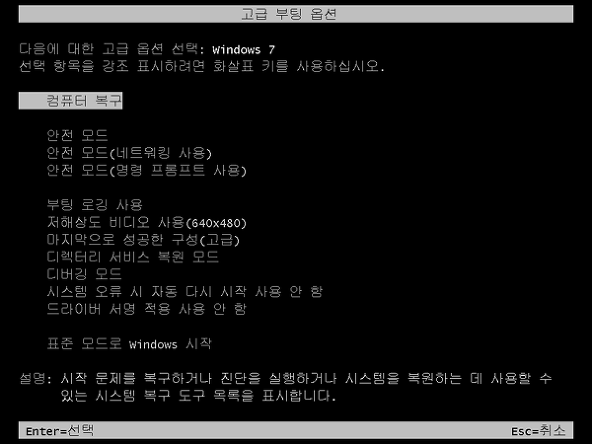Viewport: 592px width, 444px height.
Task: Click the arrow key instruction line
Action: pyautogui.click(x=202, y=66)
